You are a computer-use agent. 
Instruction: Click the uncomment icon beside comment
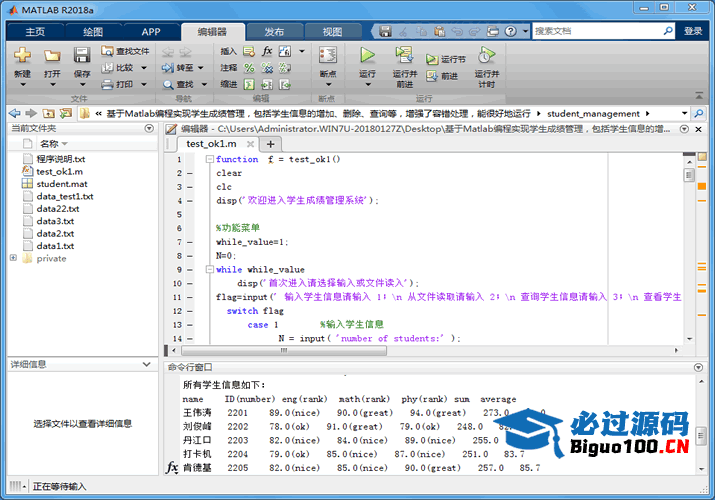267,68
